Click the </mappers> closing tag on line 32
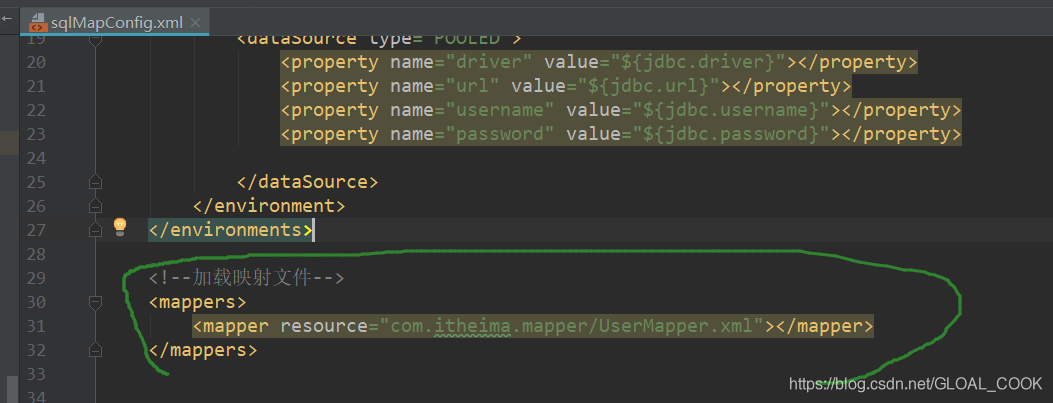Screen dimensions: 1053x403 tap(203, 350)
